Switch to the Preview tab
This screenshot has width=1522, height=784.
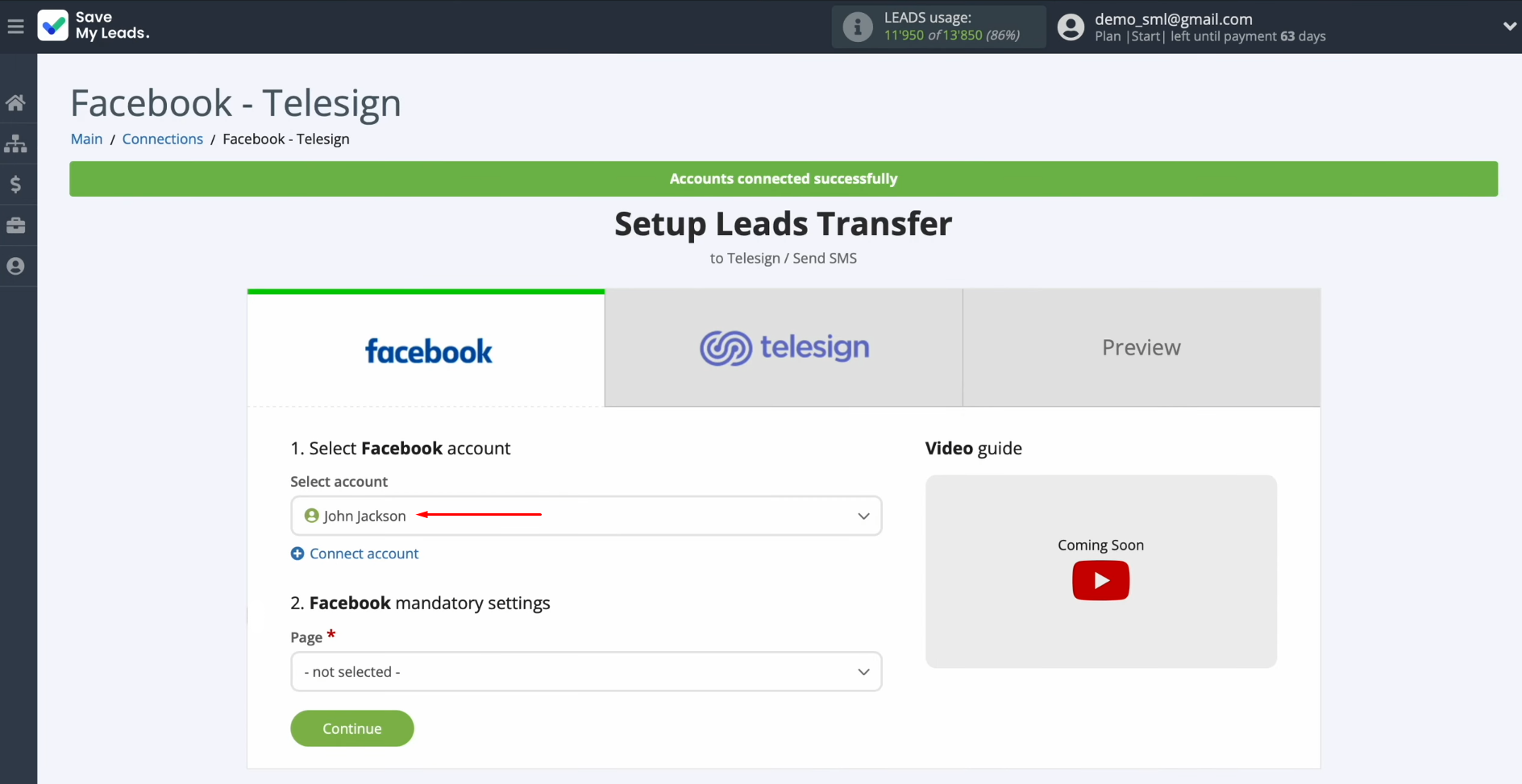click(1141, 348)
